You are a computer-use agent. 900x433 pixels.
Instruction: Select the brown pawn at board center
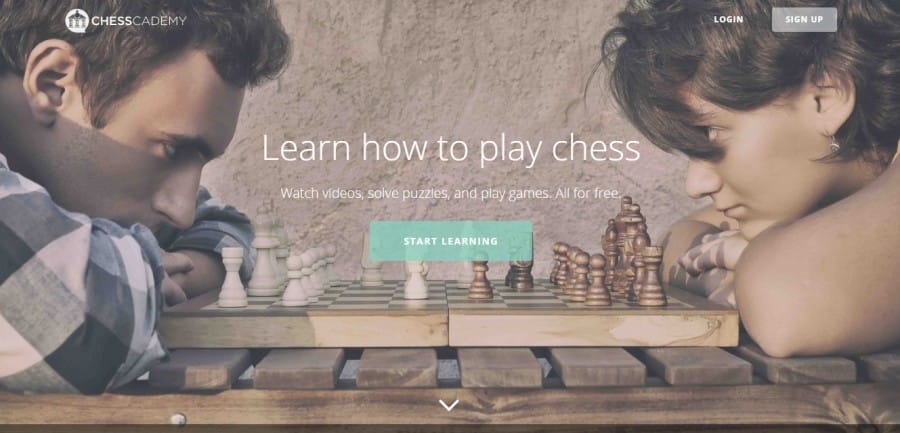[x=480, y=280]
